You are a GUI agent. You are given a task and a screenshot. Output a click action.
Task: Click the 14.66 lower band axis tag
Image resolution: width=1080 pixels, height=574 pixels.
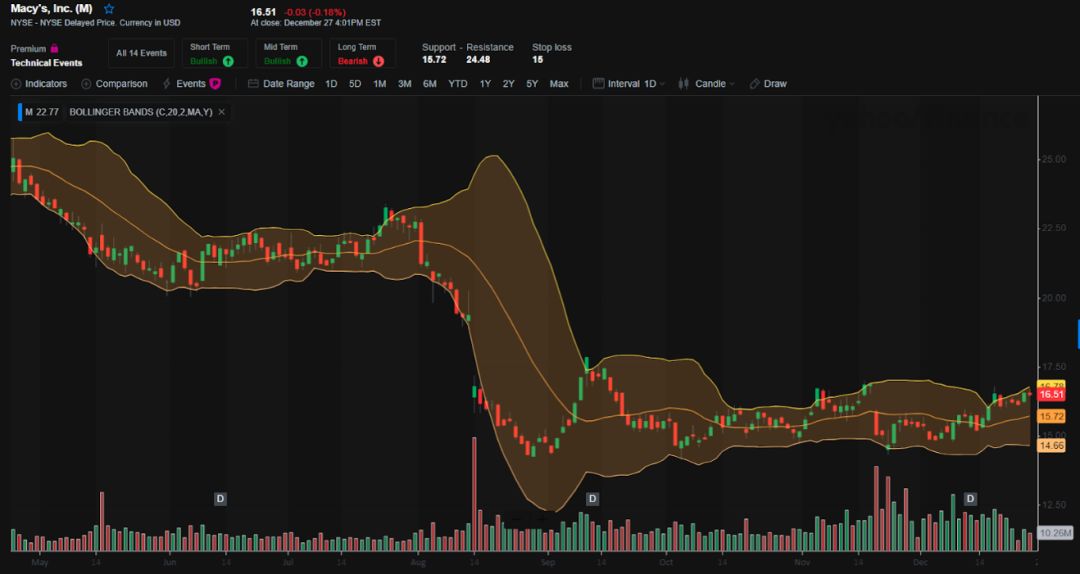[1052, 446]
